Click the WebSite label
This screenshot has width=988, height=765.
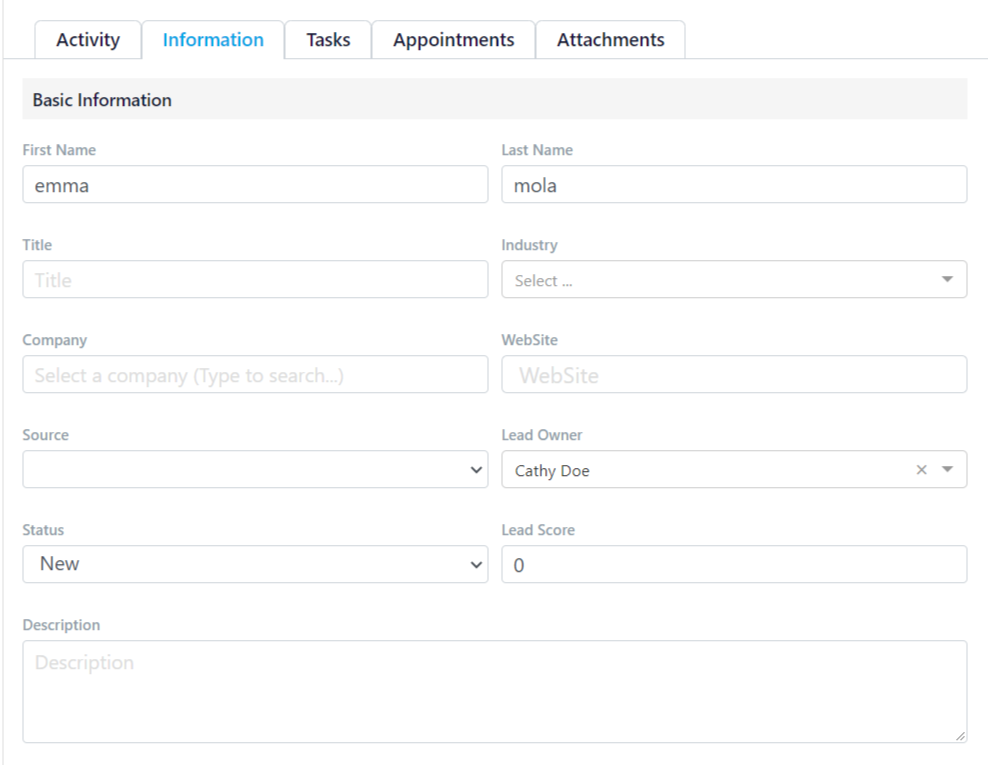[x=529, y=340]
